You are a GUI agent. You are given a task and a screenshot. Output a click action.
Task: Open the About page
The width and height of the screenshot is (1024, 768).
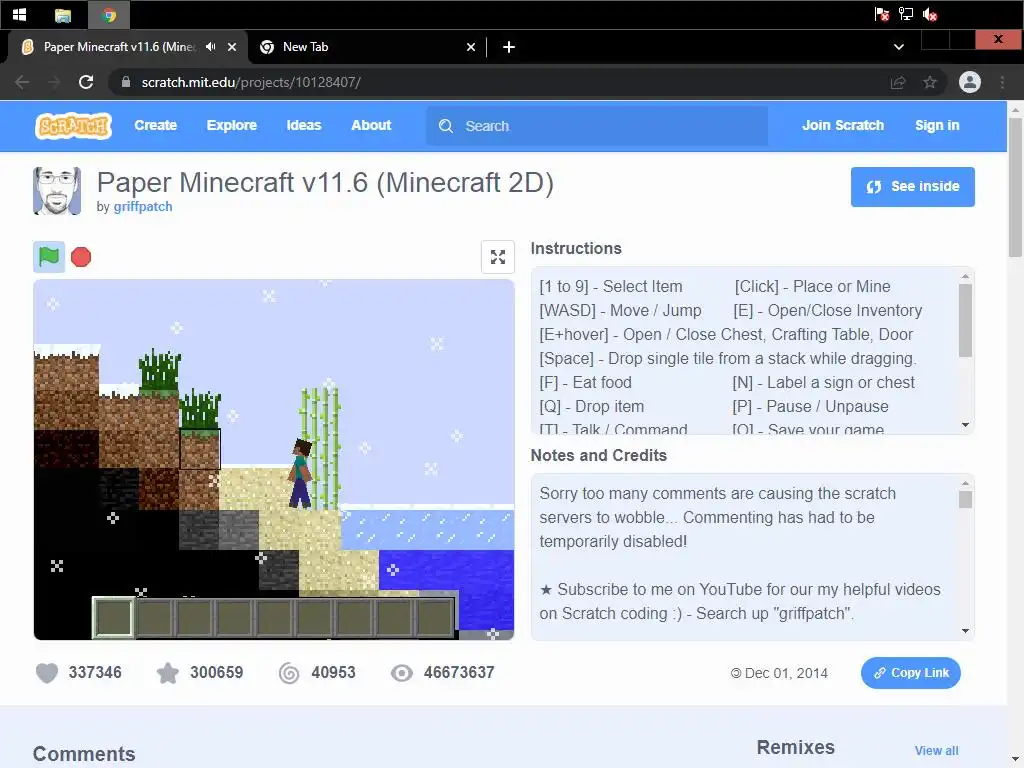[371, 125]
